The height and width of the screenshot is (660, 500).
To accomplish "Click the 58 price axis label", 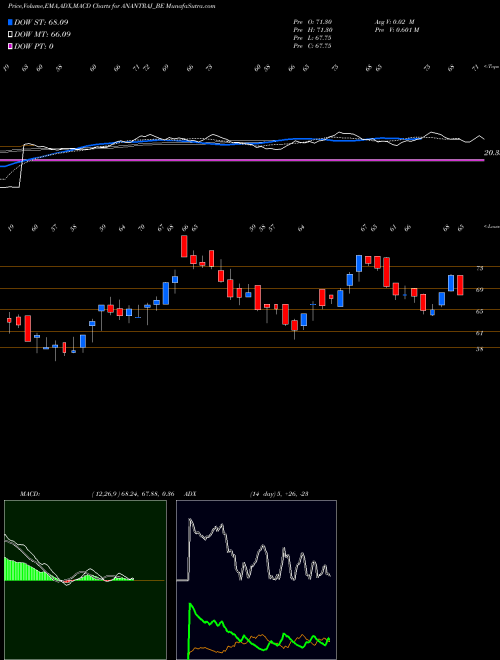I will 479,349.
